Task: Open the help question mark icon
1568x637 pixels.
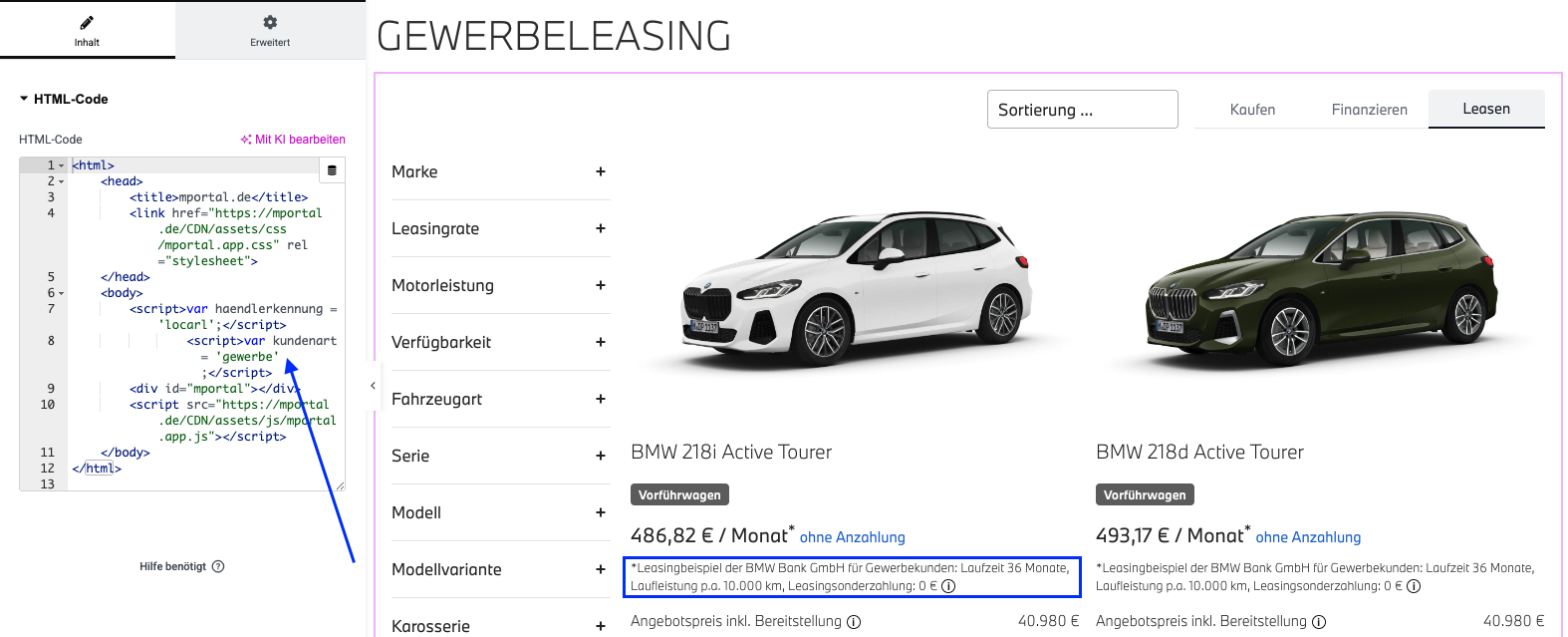Action: click(x=218, y=566)
